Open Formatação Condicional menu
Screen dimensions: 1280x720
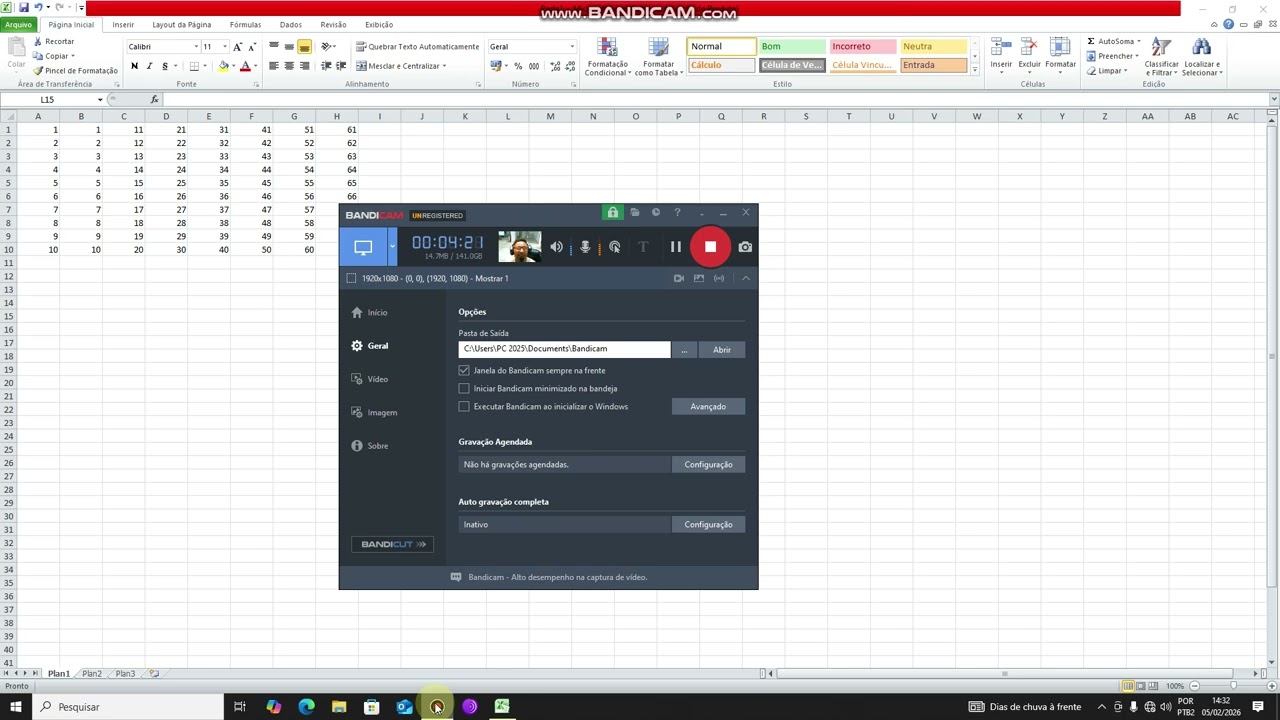[607, 56]
